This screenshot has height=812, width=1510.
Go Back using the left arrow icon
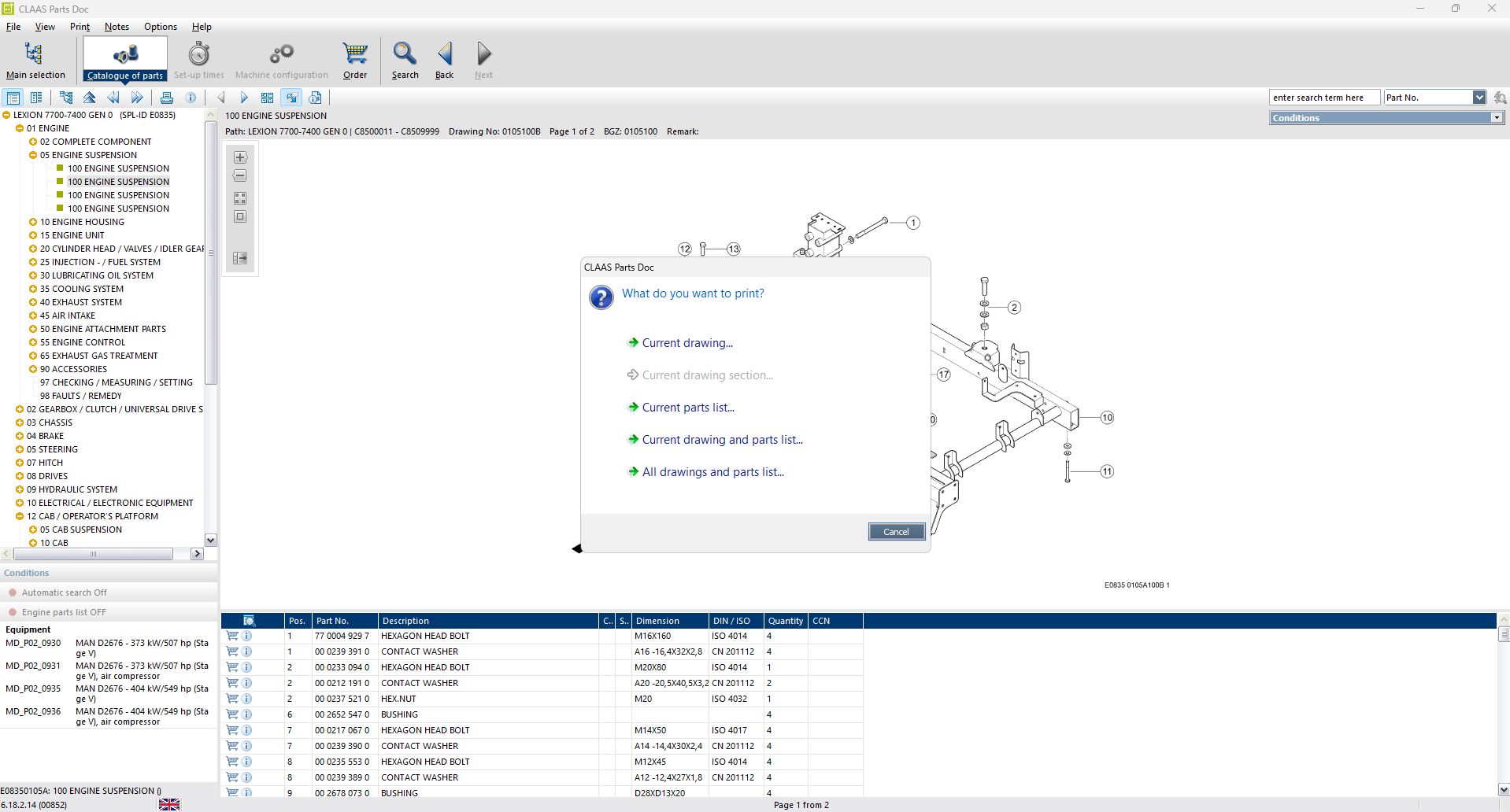point(444,60)
